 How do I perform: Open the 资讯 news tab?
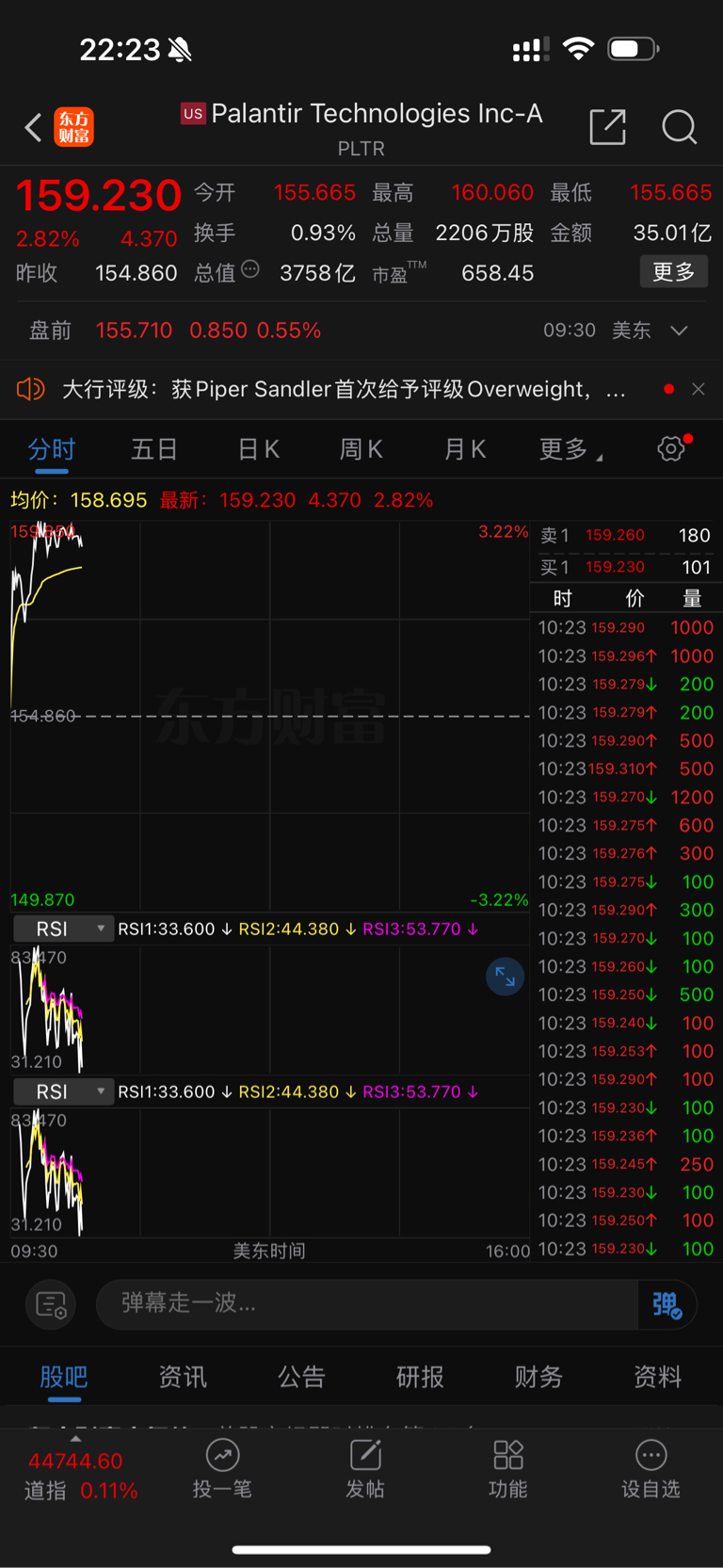[x=183, y=1377]
